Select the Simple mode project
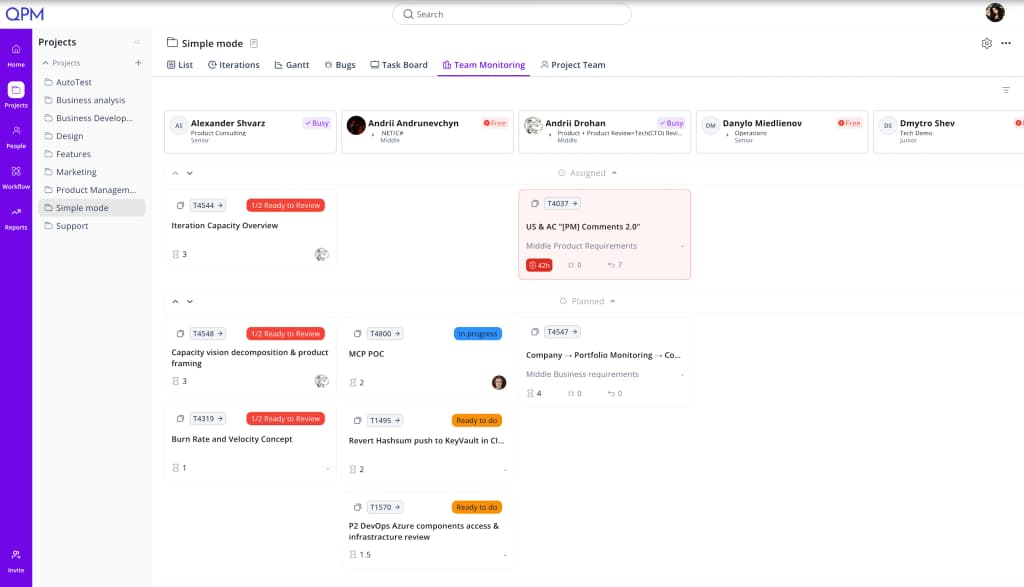1024x587 pixels. pos(91,208)
